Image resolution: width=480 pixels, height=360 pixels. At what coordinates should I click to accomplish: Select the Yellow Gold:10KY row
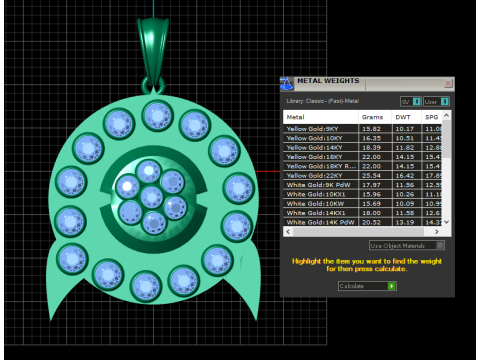tap(363, 138)
